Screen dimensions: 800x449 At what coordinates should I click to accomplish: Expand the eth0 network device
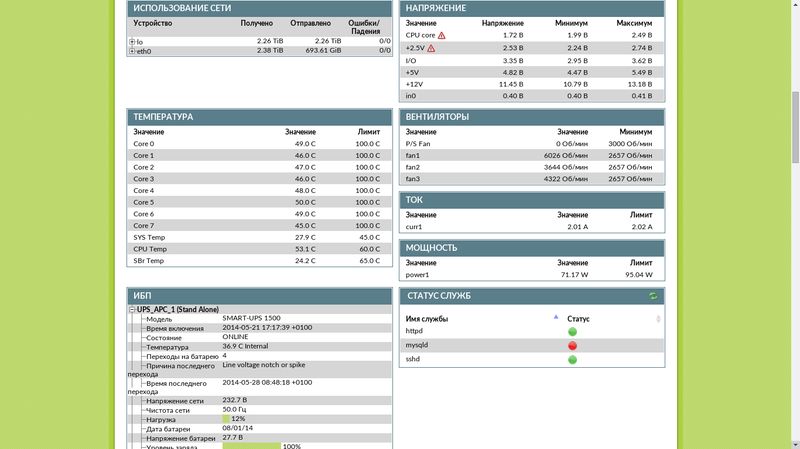(x=132, y=51)
